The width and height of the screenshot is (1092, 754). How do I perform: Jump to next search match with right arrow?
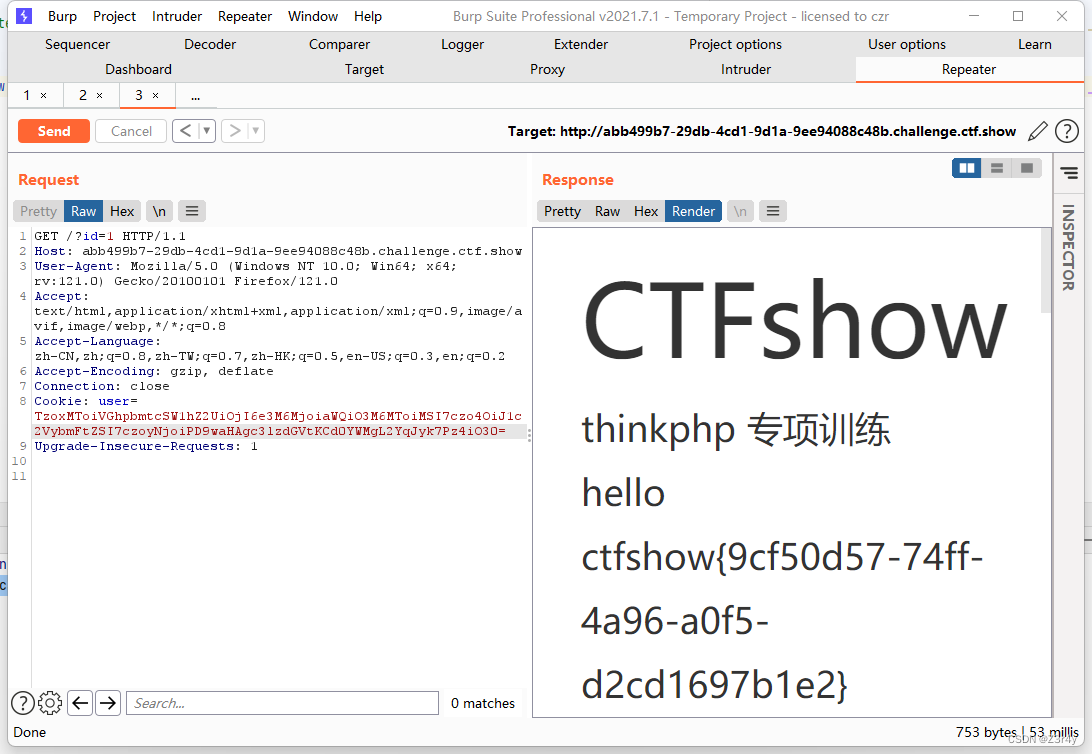click(107, 702)
